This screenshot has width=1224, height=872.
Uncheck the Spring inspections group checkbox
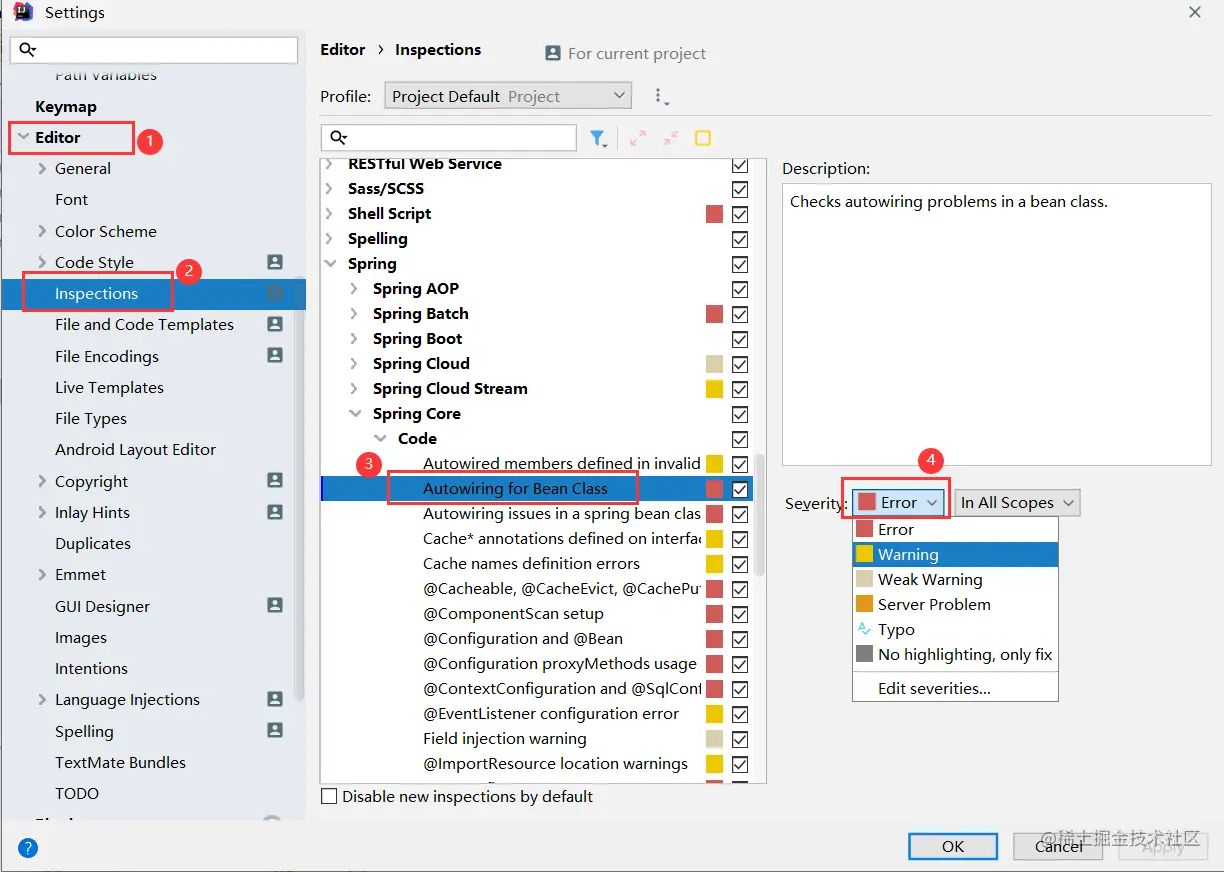coord(740,264)
